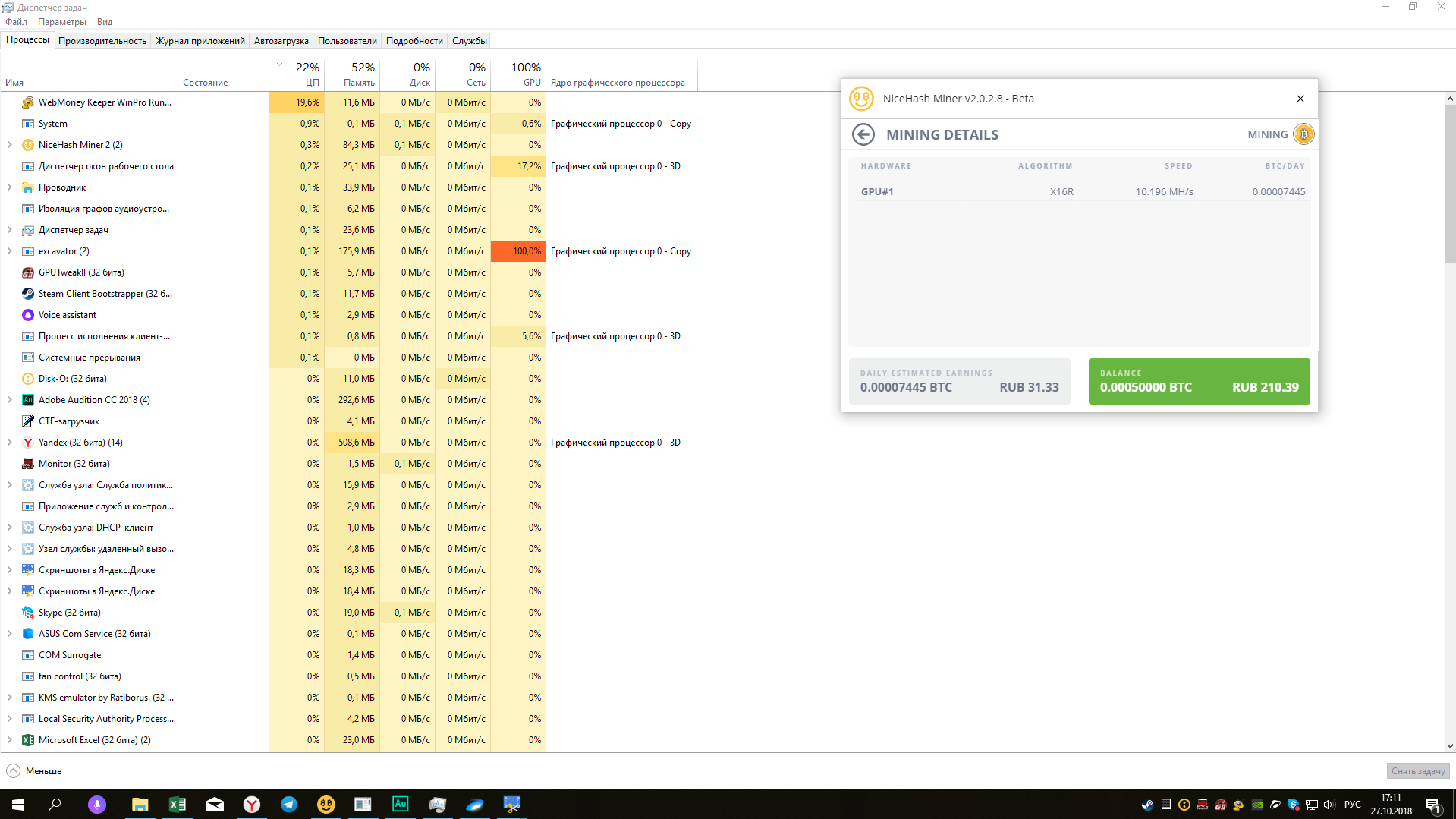Viewport: 1456px width, 819px height.
Task: Click the Adobe Audition CC 2018 icon
Action: (28, 400)
